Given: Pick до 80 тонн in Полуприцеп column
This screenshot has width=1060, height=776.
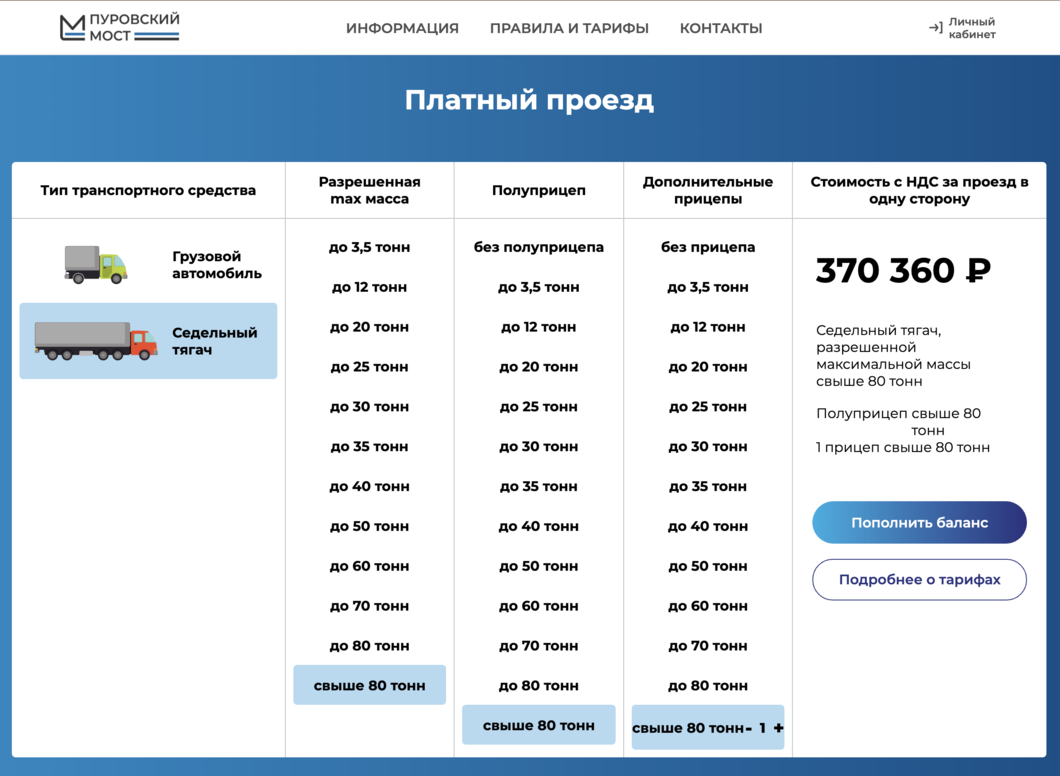Looking at the screenshot, I should (539, 686).
